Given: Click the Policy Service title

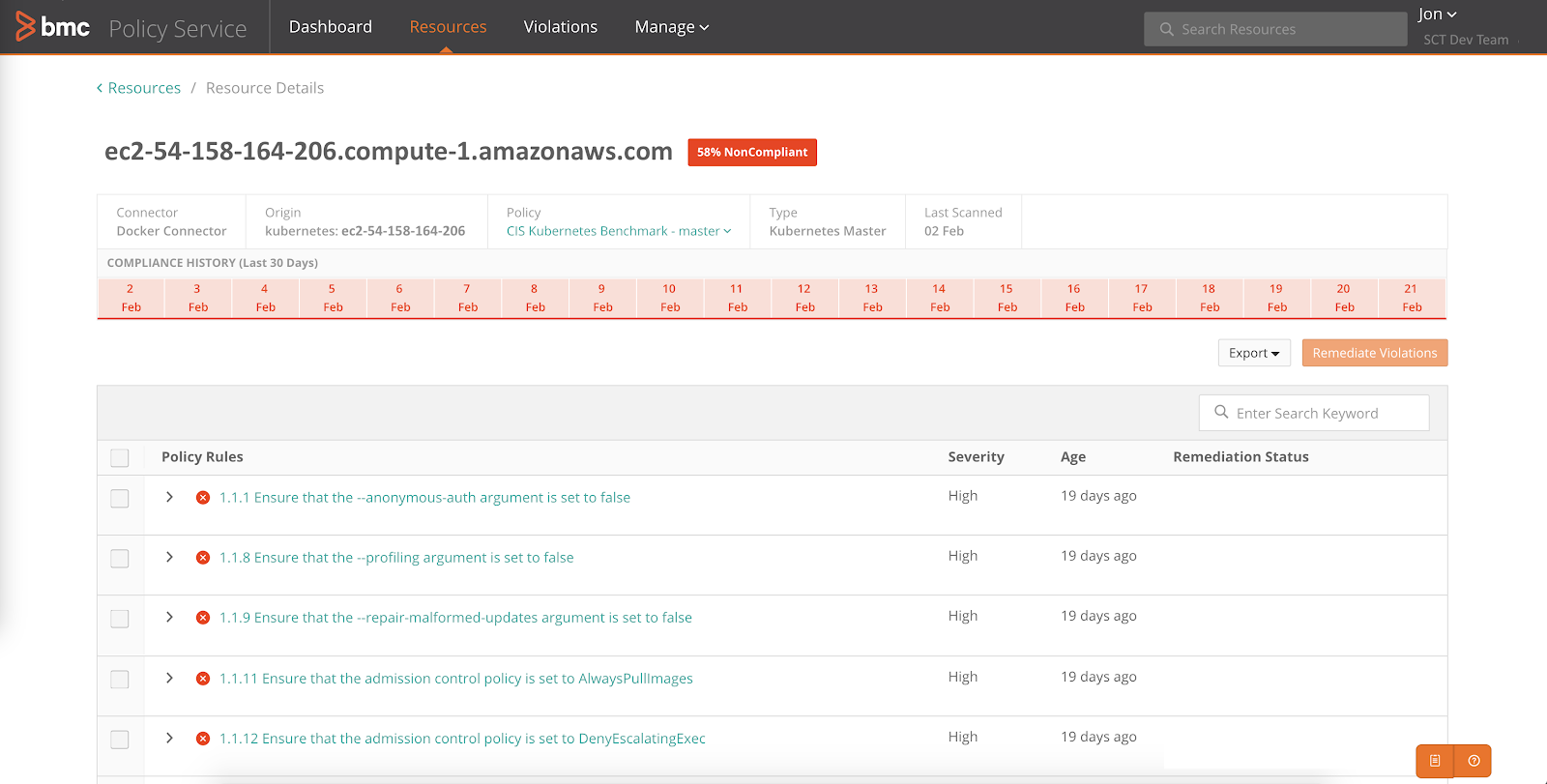Looking at the screenshot, I should click(178, 29).
